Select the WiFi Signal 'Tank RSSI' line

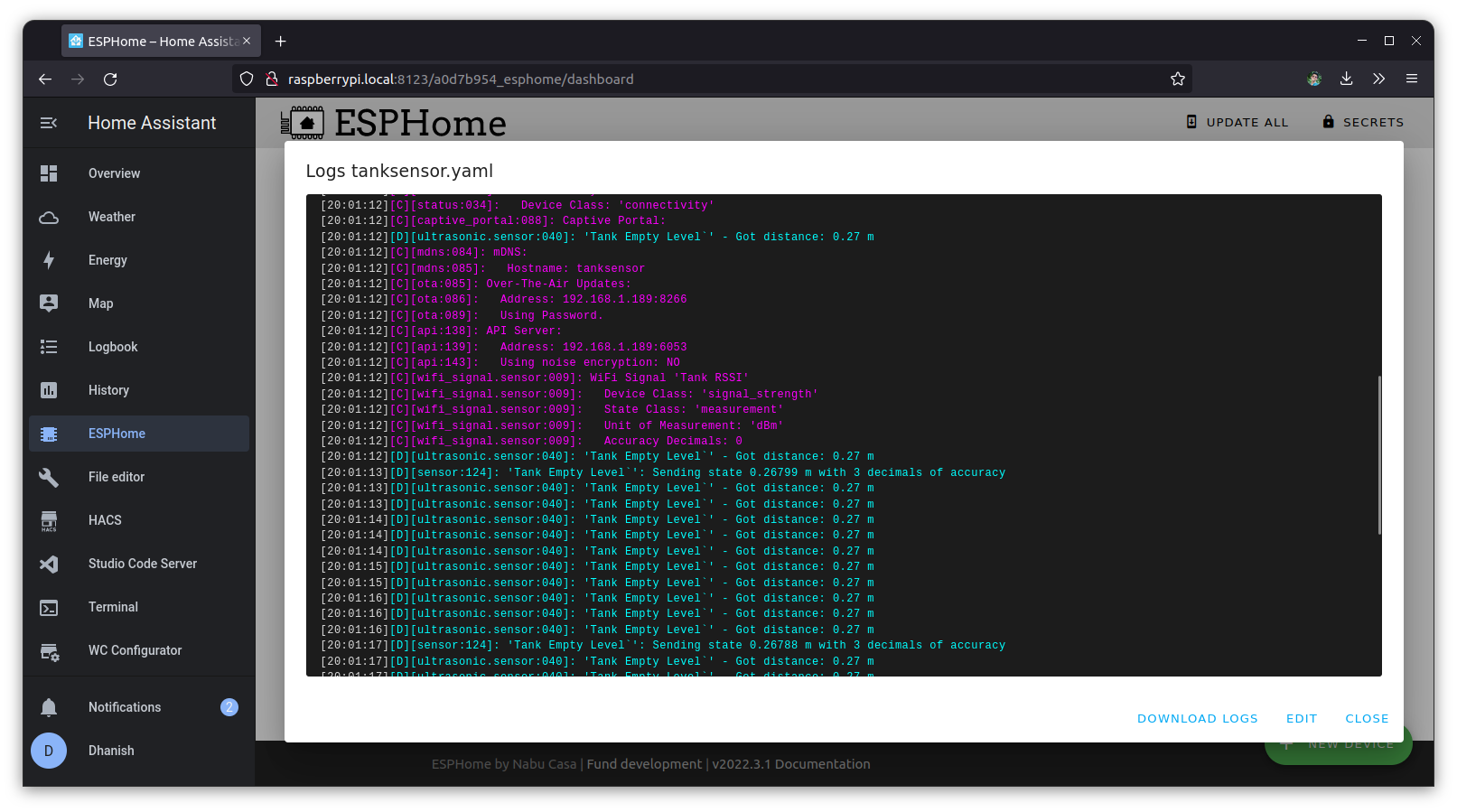(x=535, y=378)
